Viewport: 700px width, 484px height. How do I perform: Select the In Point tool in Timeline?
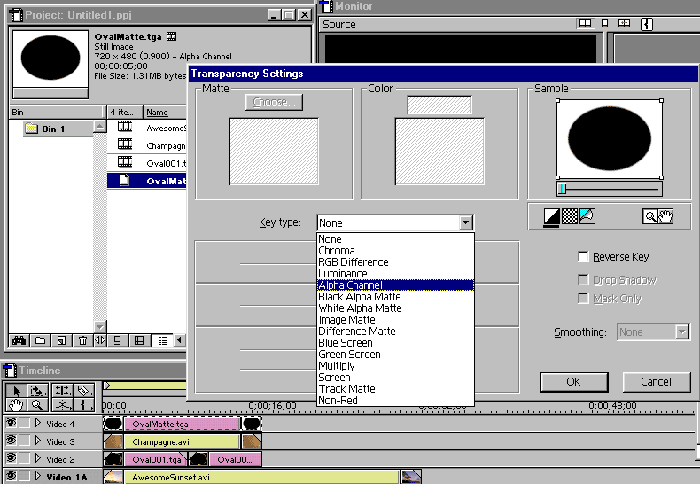point(83,405)
